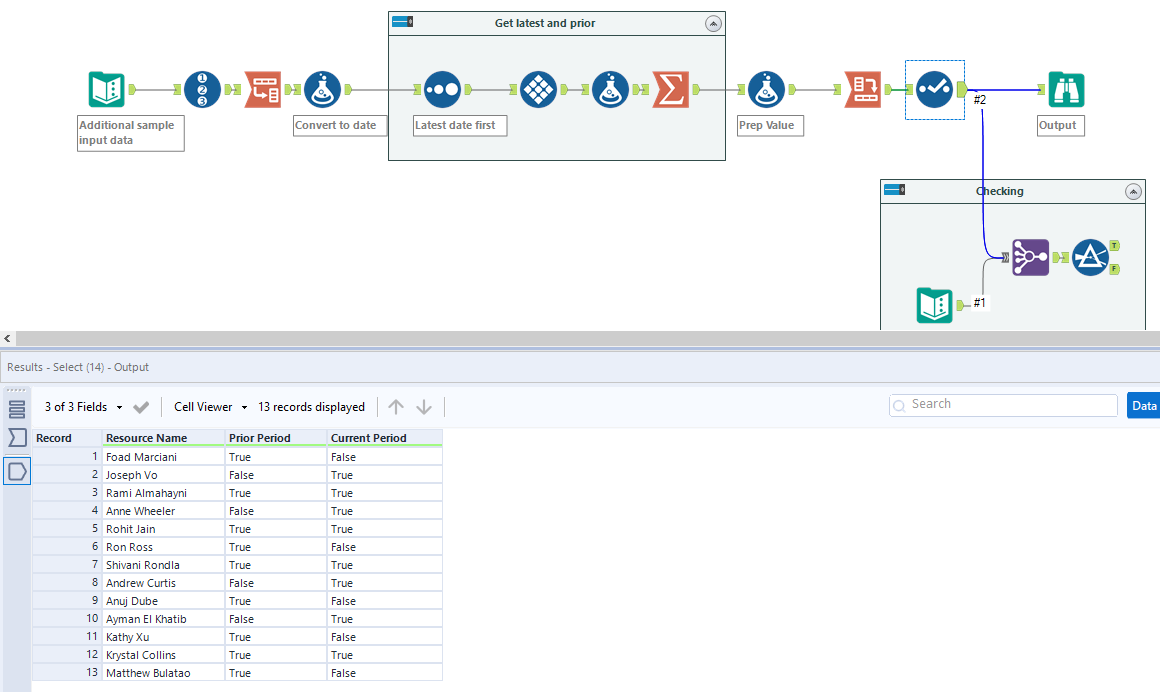Select the Browse tool labeled Output

pyautogui.click(x=1065, y=90)
